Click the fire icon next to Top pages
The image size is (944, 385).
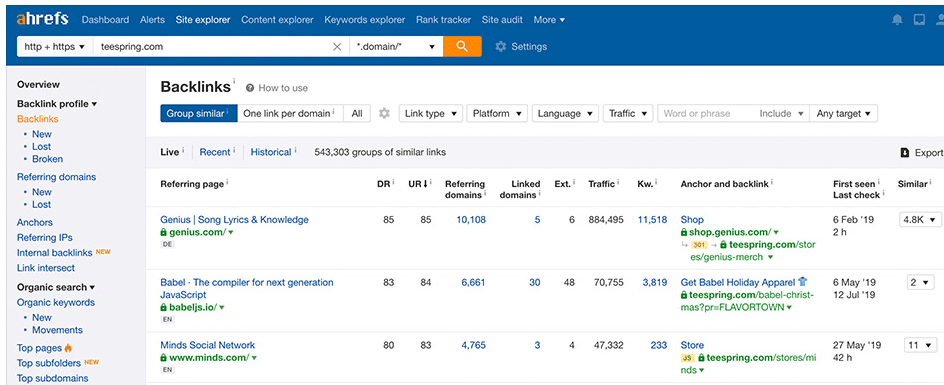(x=68, y=348)
